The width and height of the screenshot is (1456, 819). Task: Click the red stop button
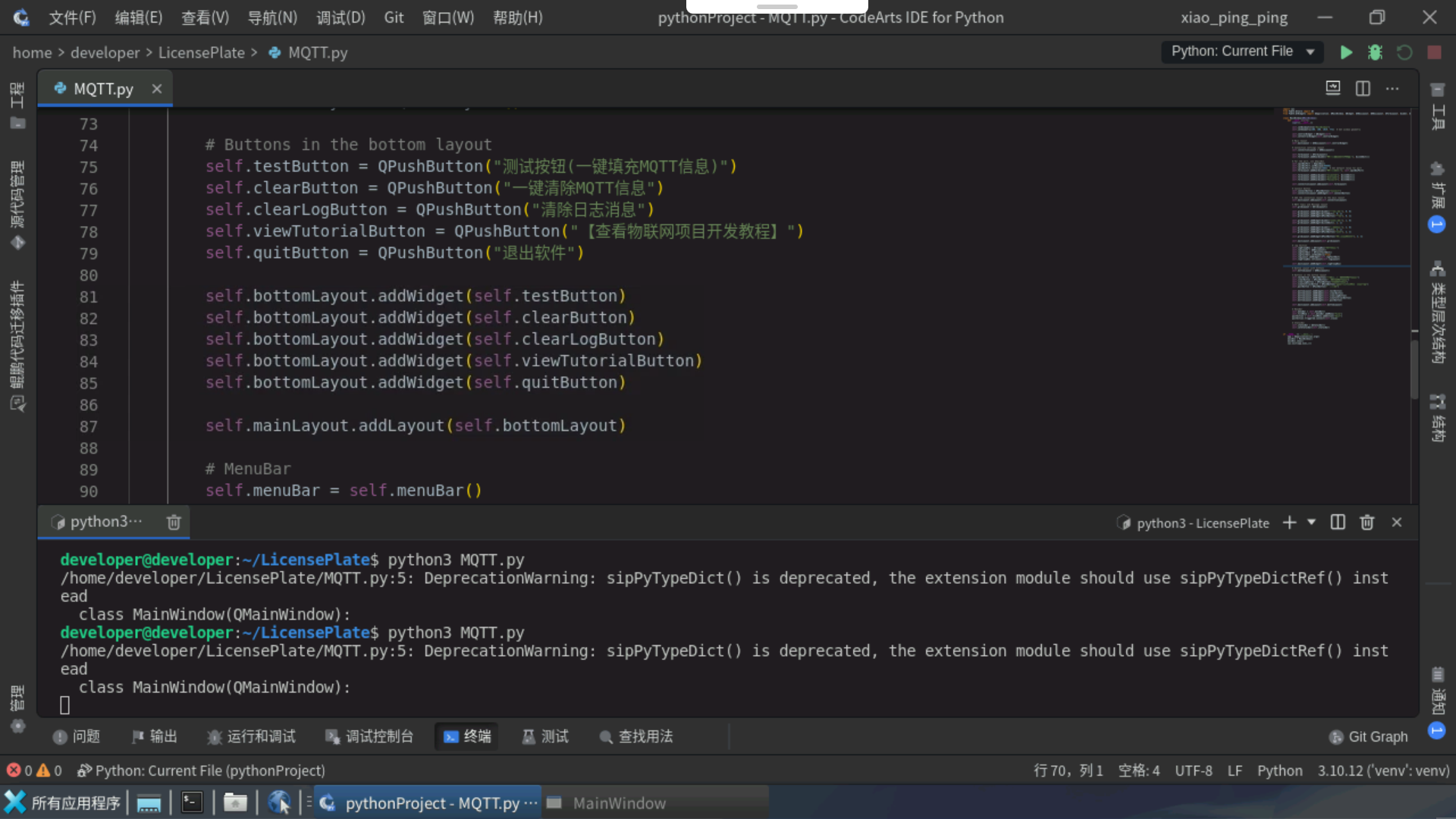tap(1434, 52)
